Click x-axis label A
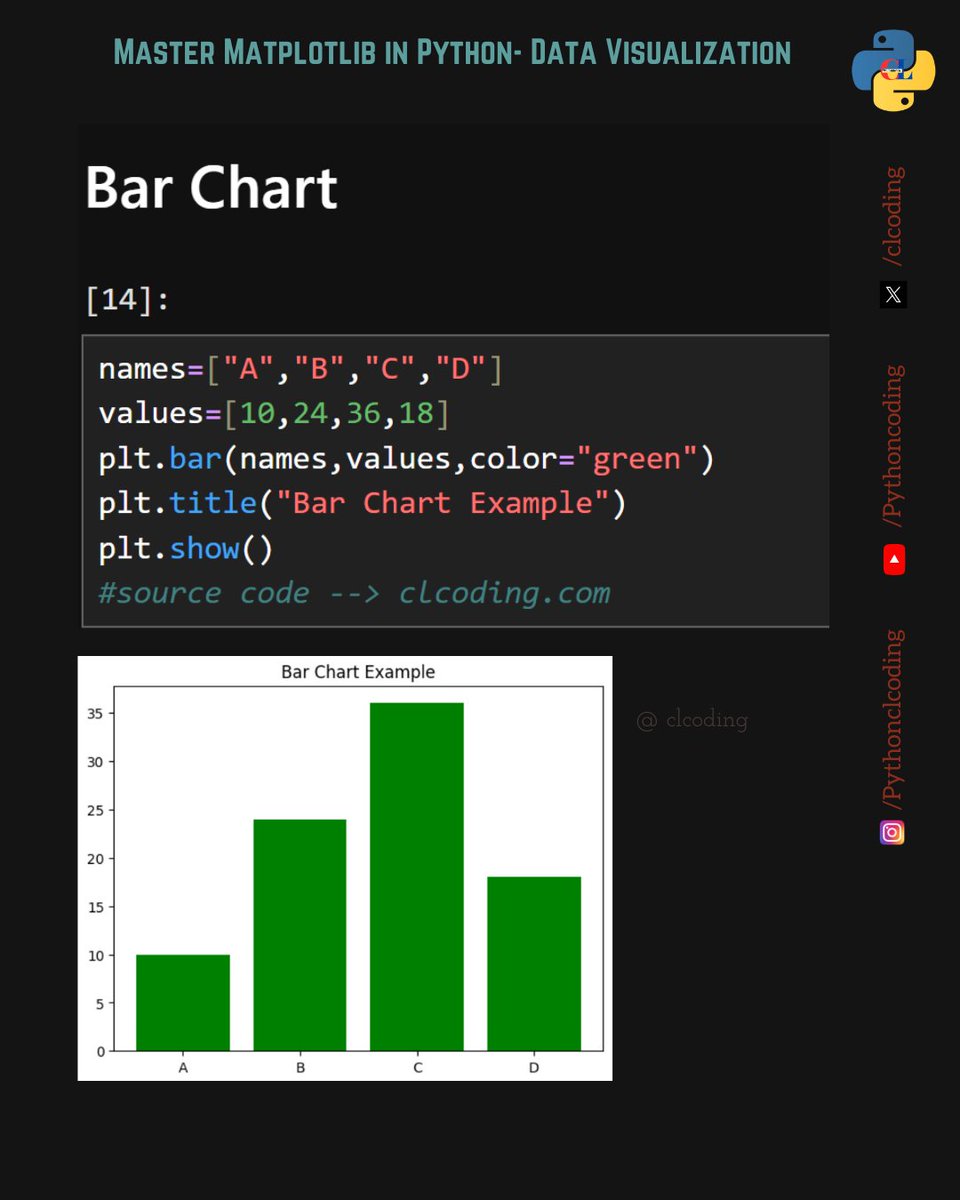 coord(183,1067)
